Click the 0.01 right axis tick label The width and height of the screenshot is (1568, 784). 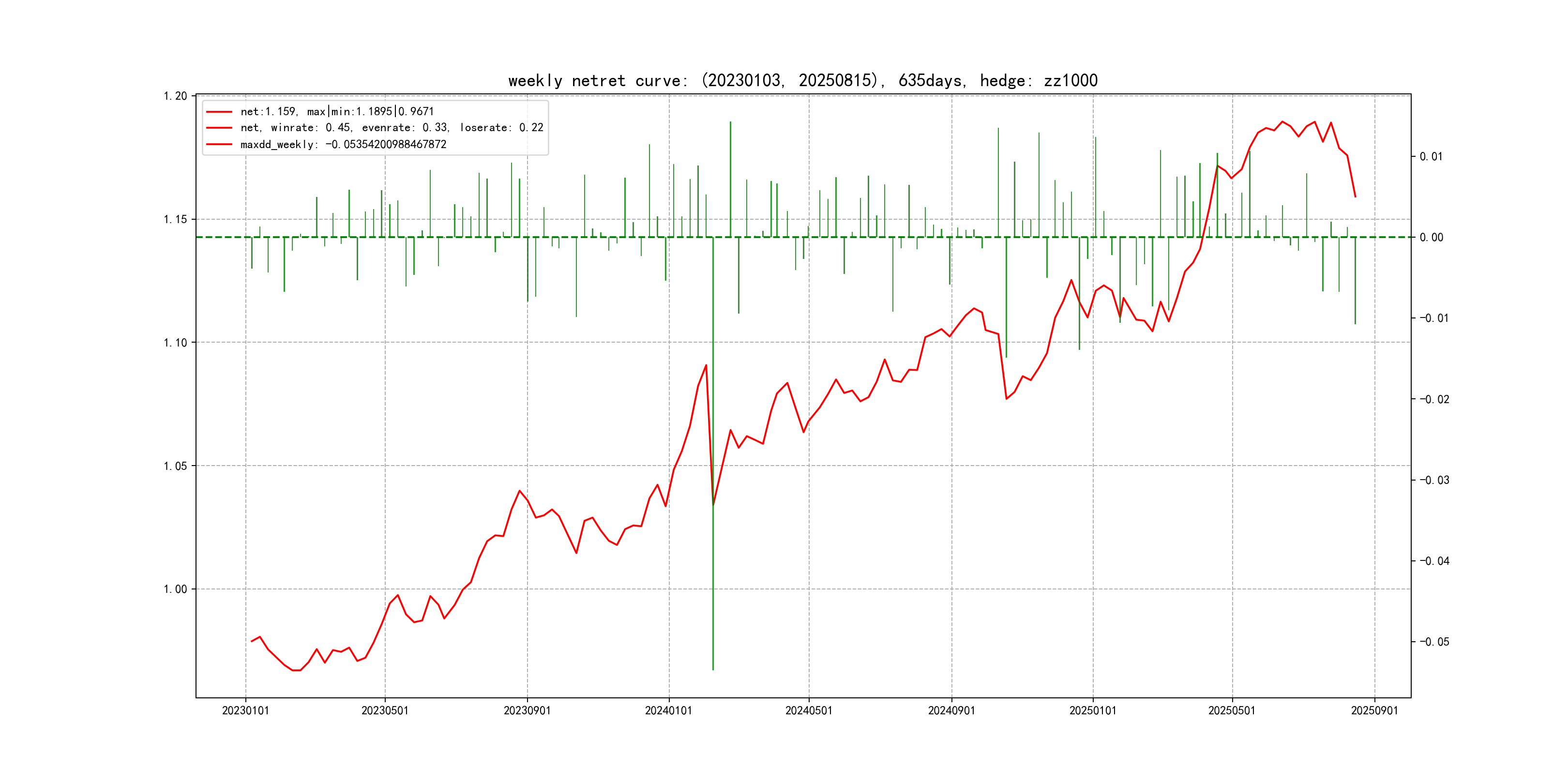(x=1431, y=157)
